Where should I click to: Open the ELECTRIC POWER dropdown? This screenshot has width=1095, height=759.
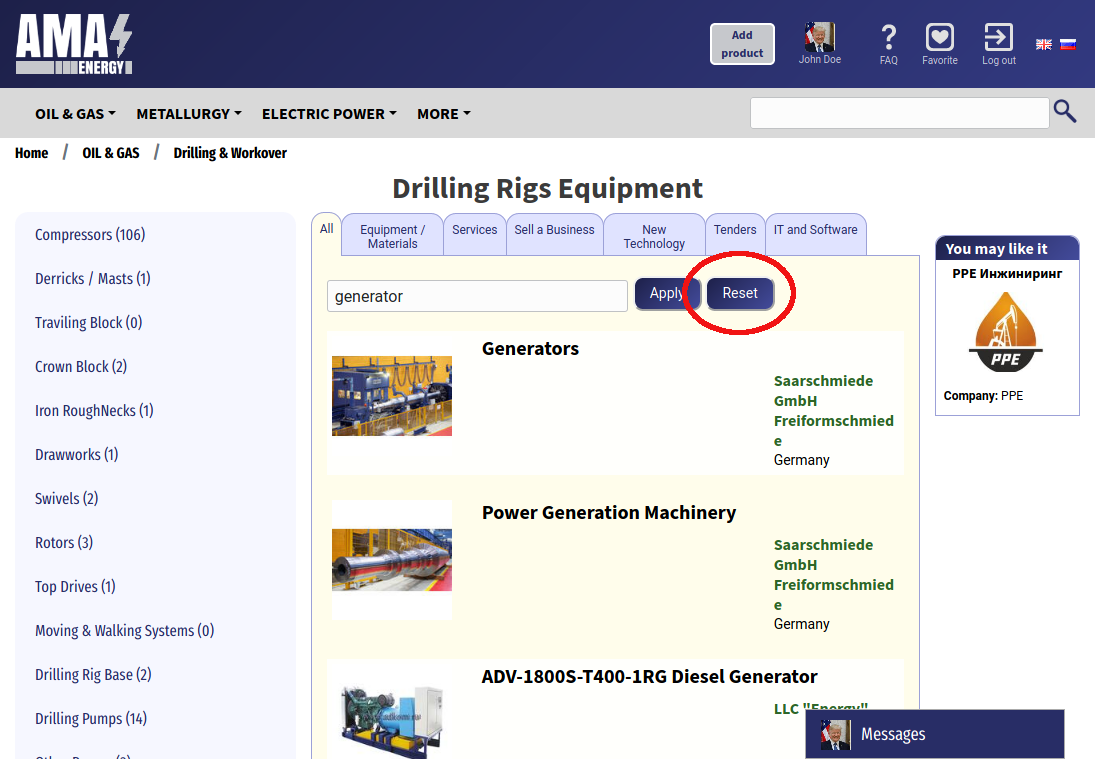329,114
